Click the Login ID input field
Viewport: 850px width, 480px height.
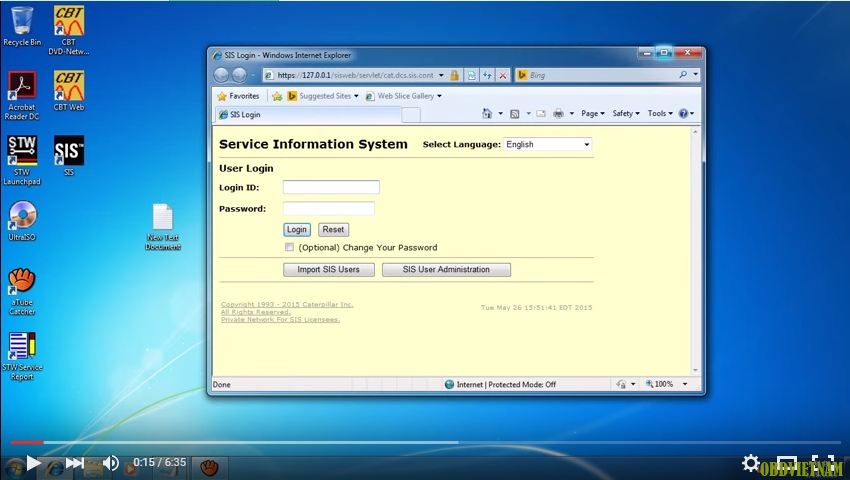point(331,187)
